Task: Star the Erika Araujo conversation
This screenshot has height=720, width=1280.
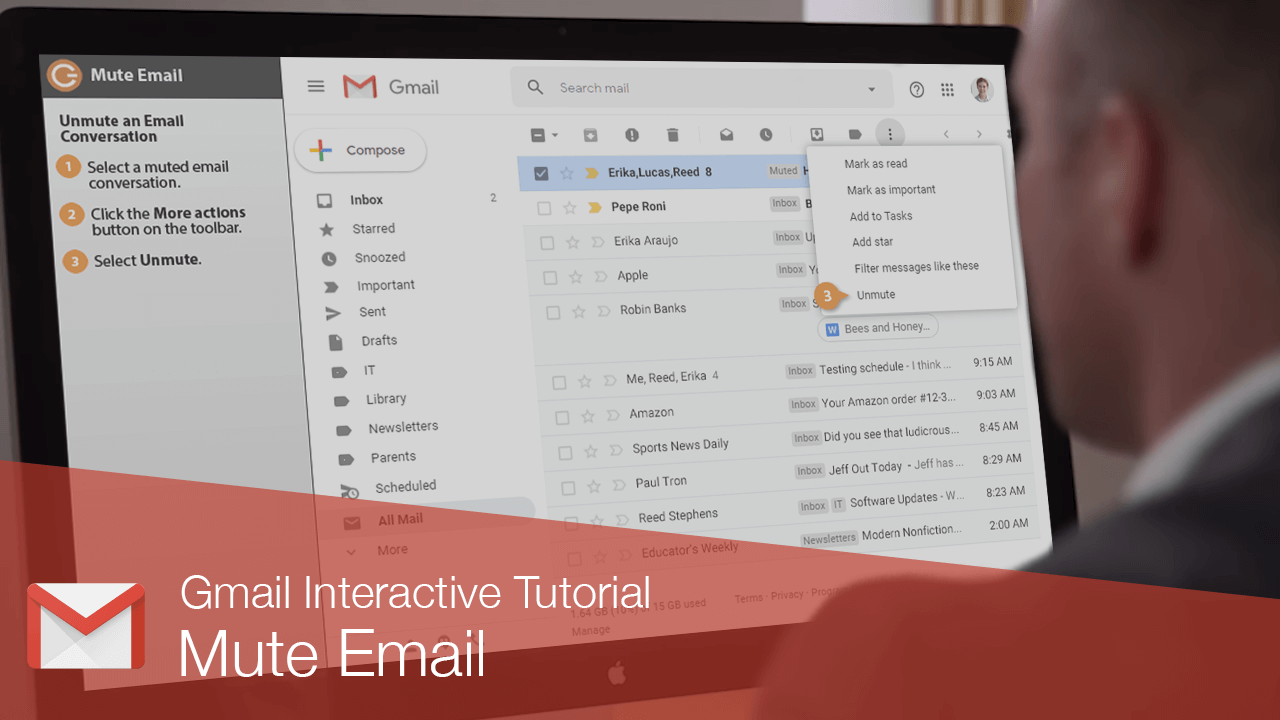Action: coord(572,240)
